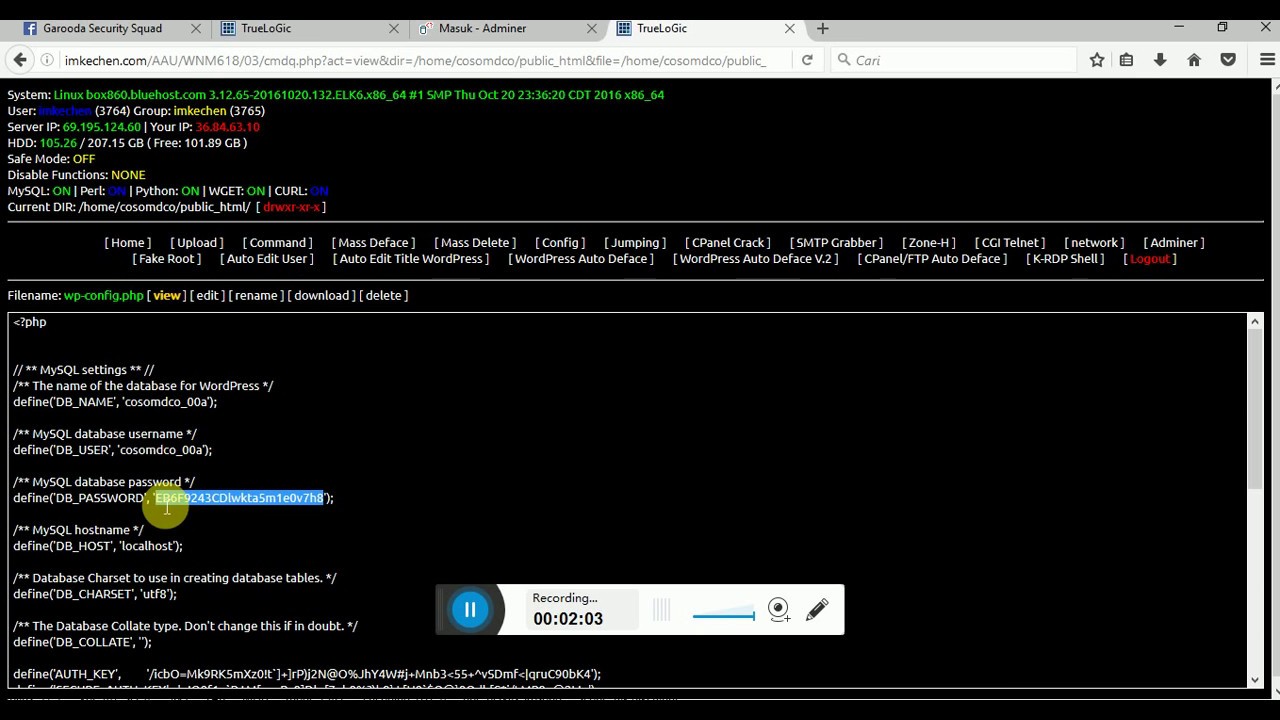
Task: Open WordPress Auto Deface V.2 link
Action: (756, 259)
